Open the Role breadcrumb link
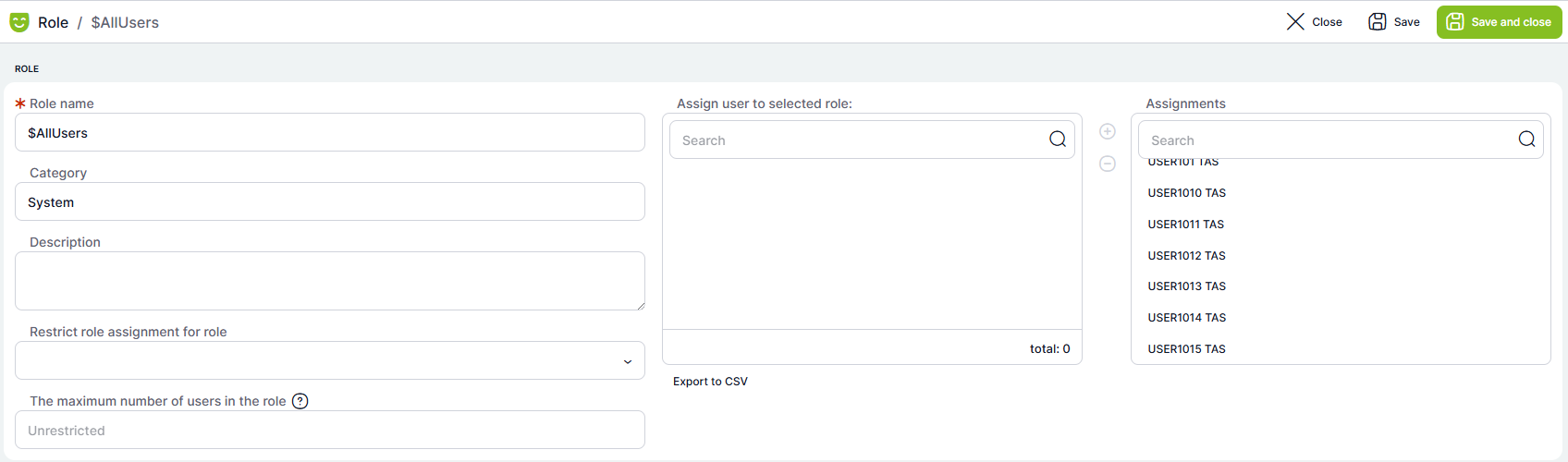 coord(53,22)
